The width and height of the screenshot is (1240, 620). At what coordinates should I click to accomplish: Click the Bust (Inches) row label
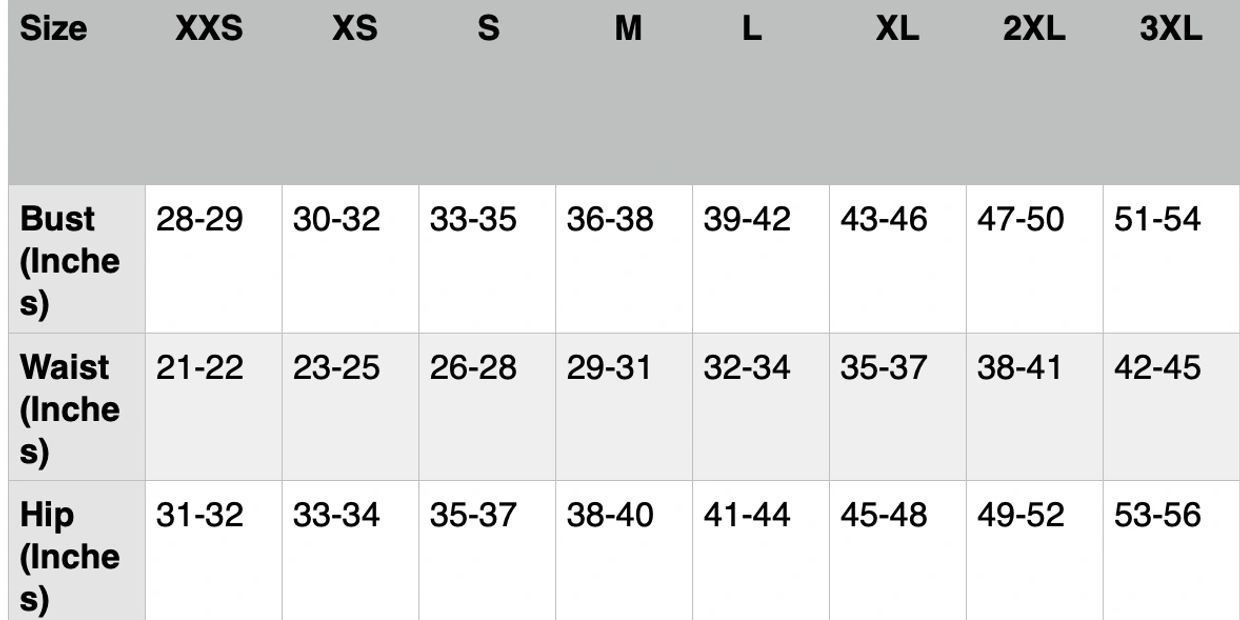[69, 261]
